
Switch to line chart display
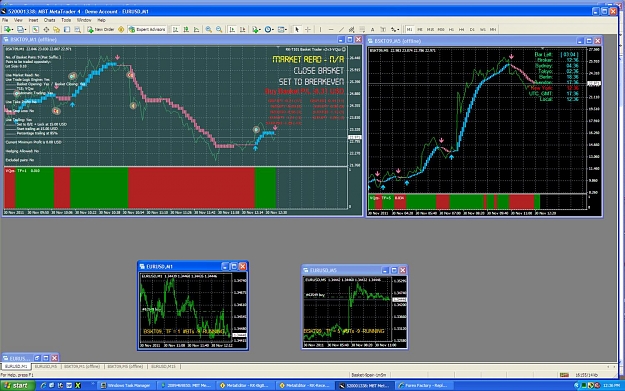tap(196, 29)
